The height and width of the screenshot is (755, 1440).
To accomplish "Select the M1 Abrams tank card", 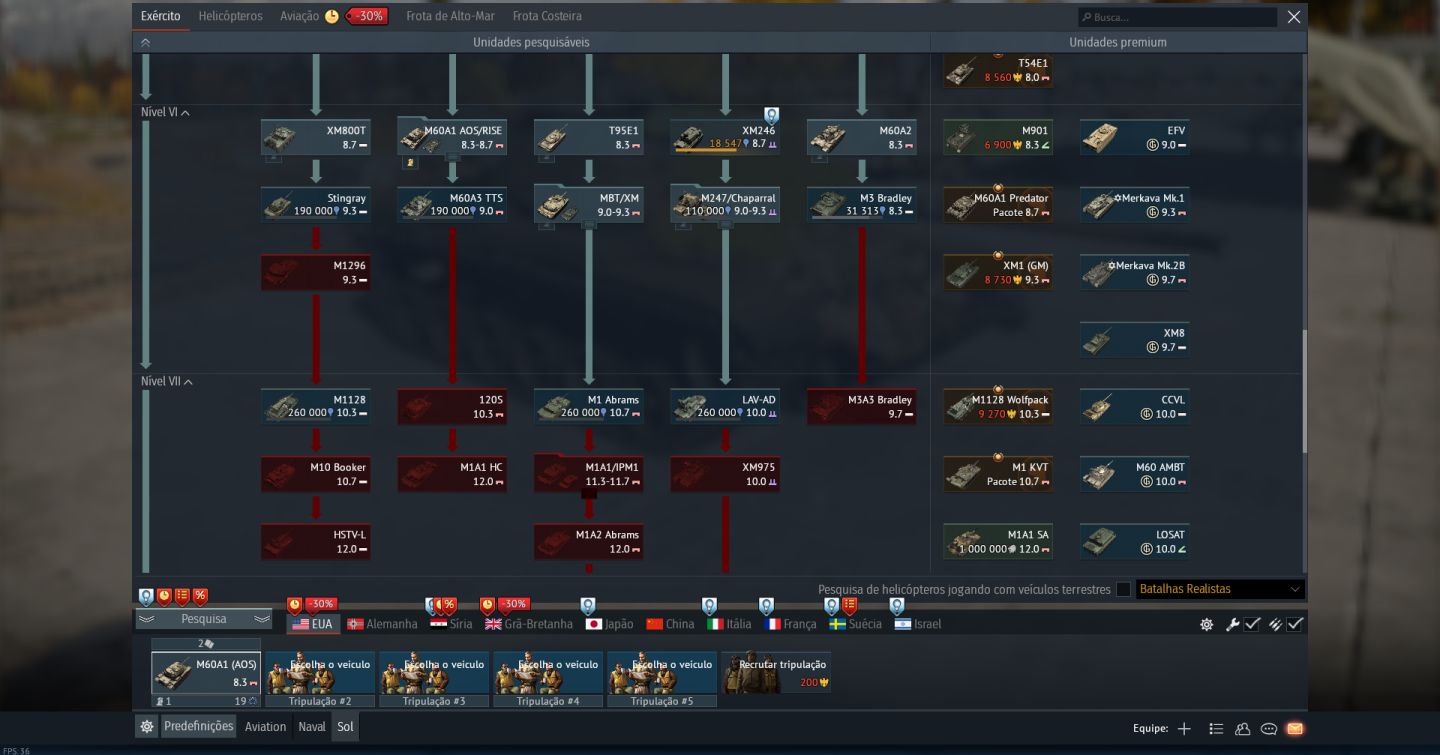I will click(588, 406).
